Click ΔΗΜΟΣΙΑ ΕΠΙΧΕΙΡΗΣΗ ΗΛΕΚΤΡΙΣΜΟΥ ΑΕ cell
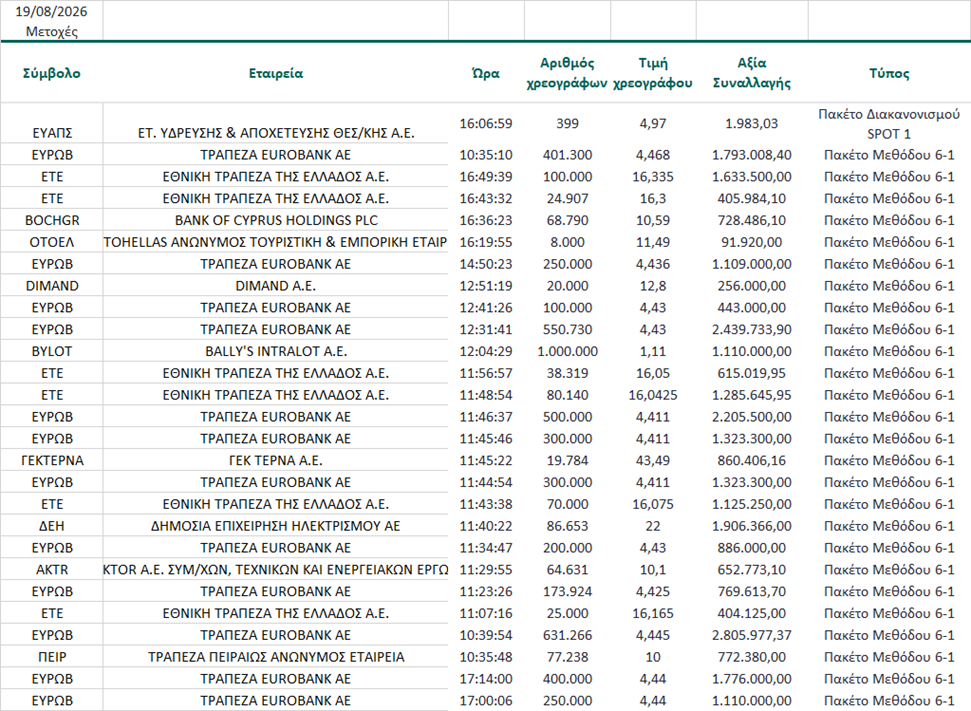This screenshot has height=711, width=971. pos(276,526)
